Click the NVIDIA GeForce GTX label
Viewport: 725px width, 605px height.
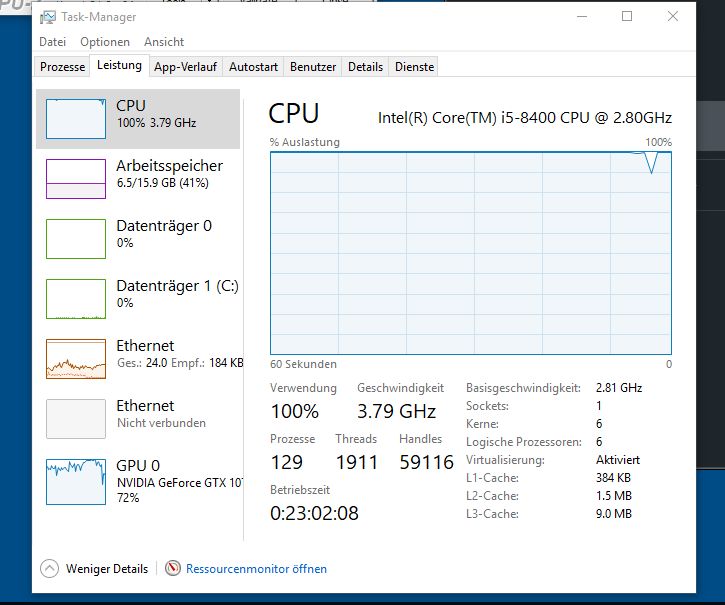pos(180,483)
